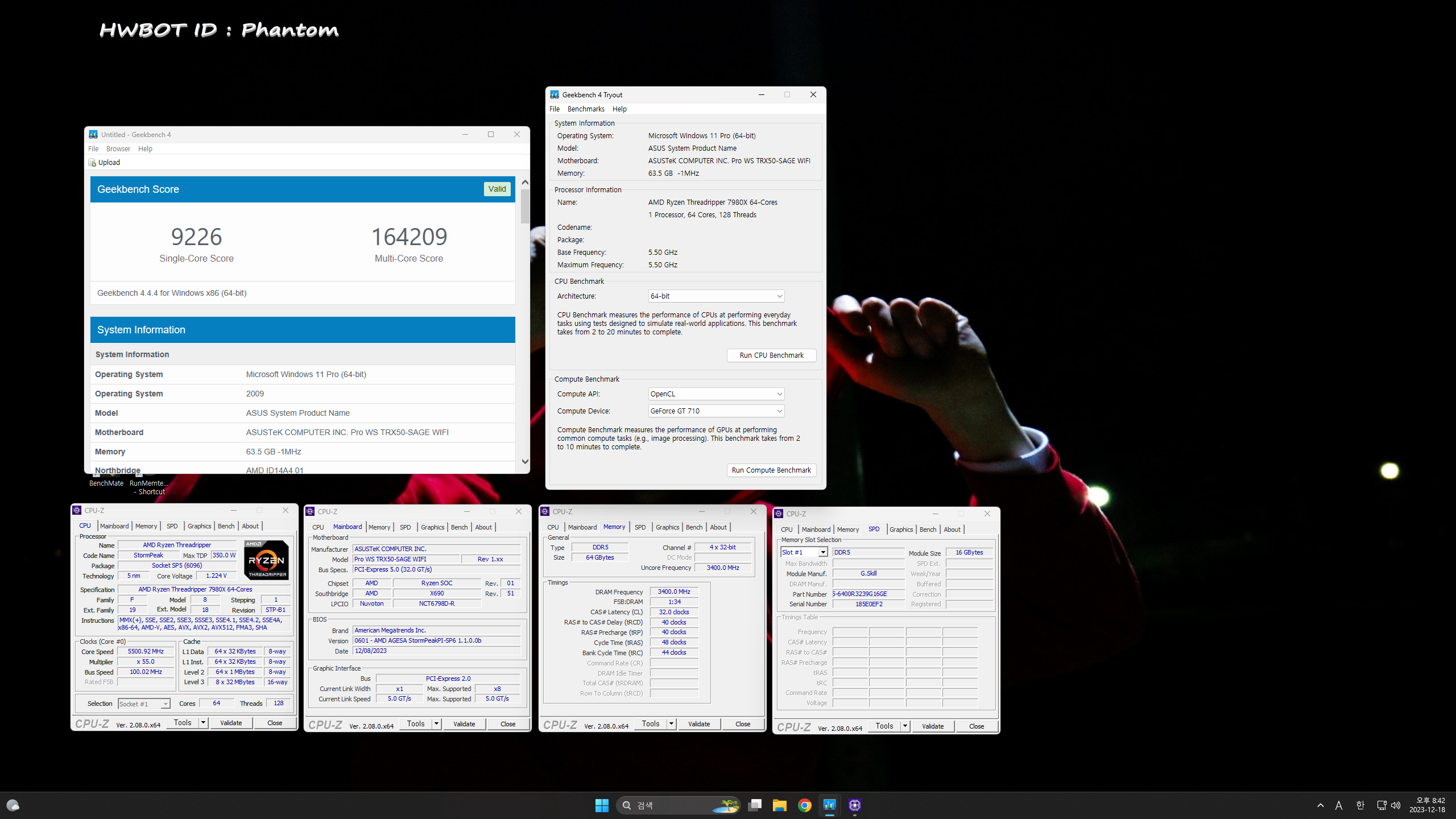Click the Untitled - Geekbench 4 title bar icon
This screenshot has height=819, width=1456.
coord(93,135)
